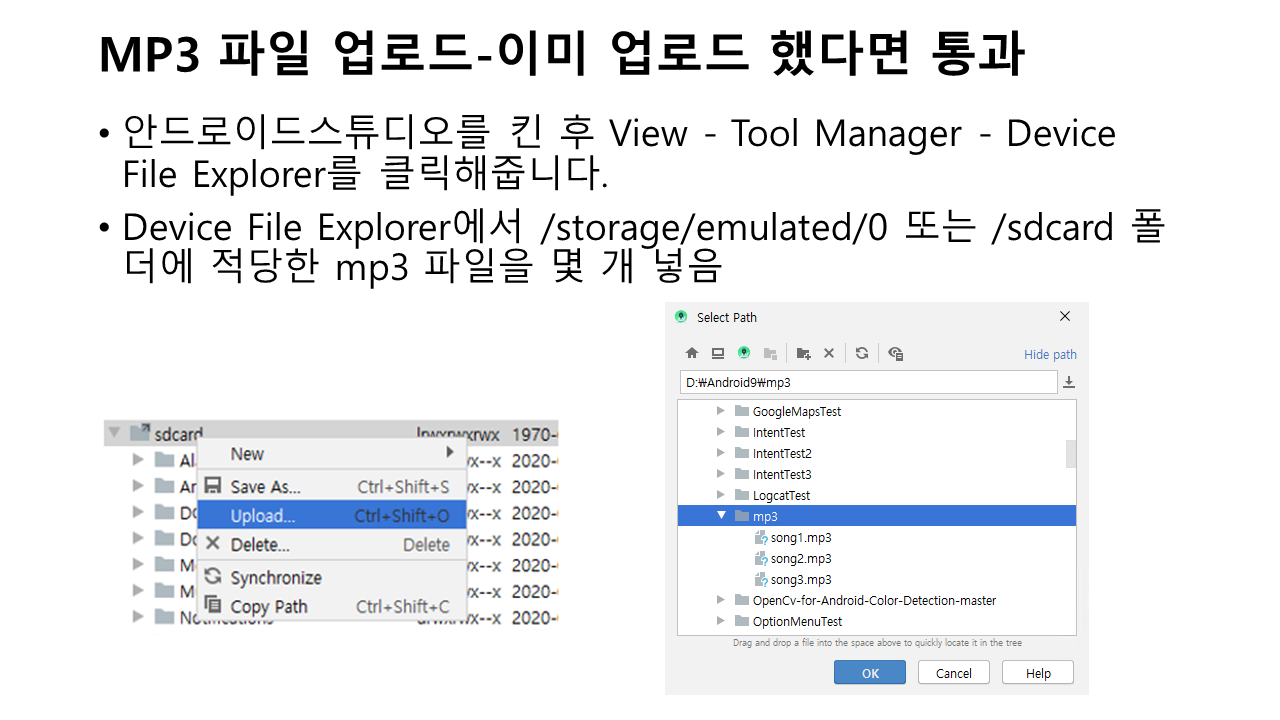
Task: Click the Delete X icon in dialog toolbar
Action: tap(829, 353)
